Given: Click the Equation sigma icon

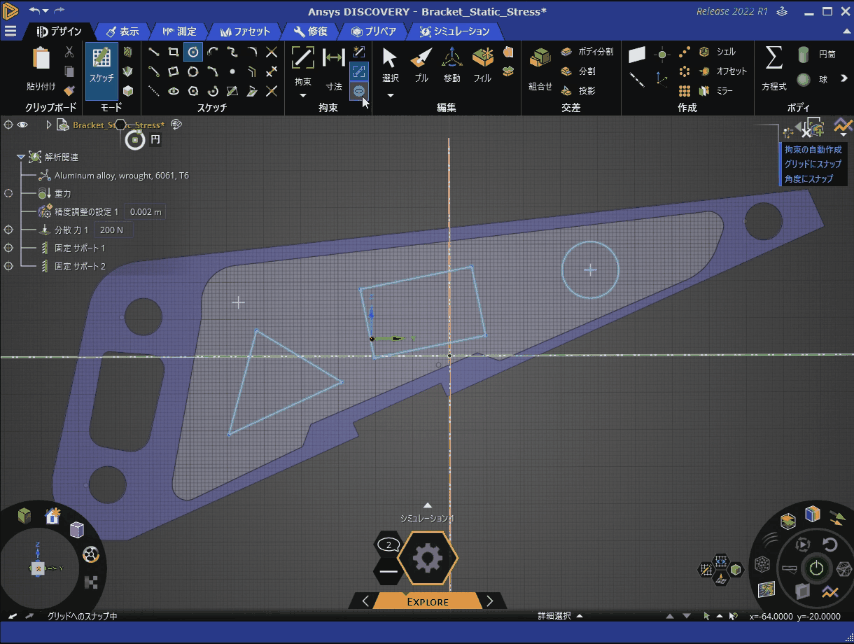Looking at the screenshot, I should pyautogui.click(x=774, y=58).
